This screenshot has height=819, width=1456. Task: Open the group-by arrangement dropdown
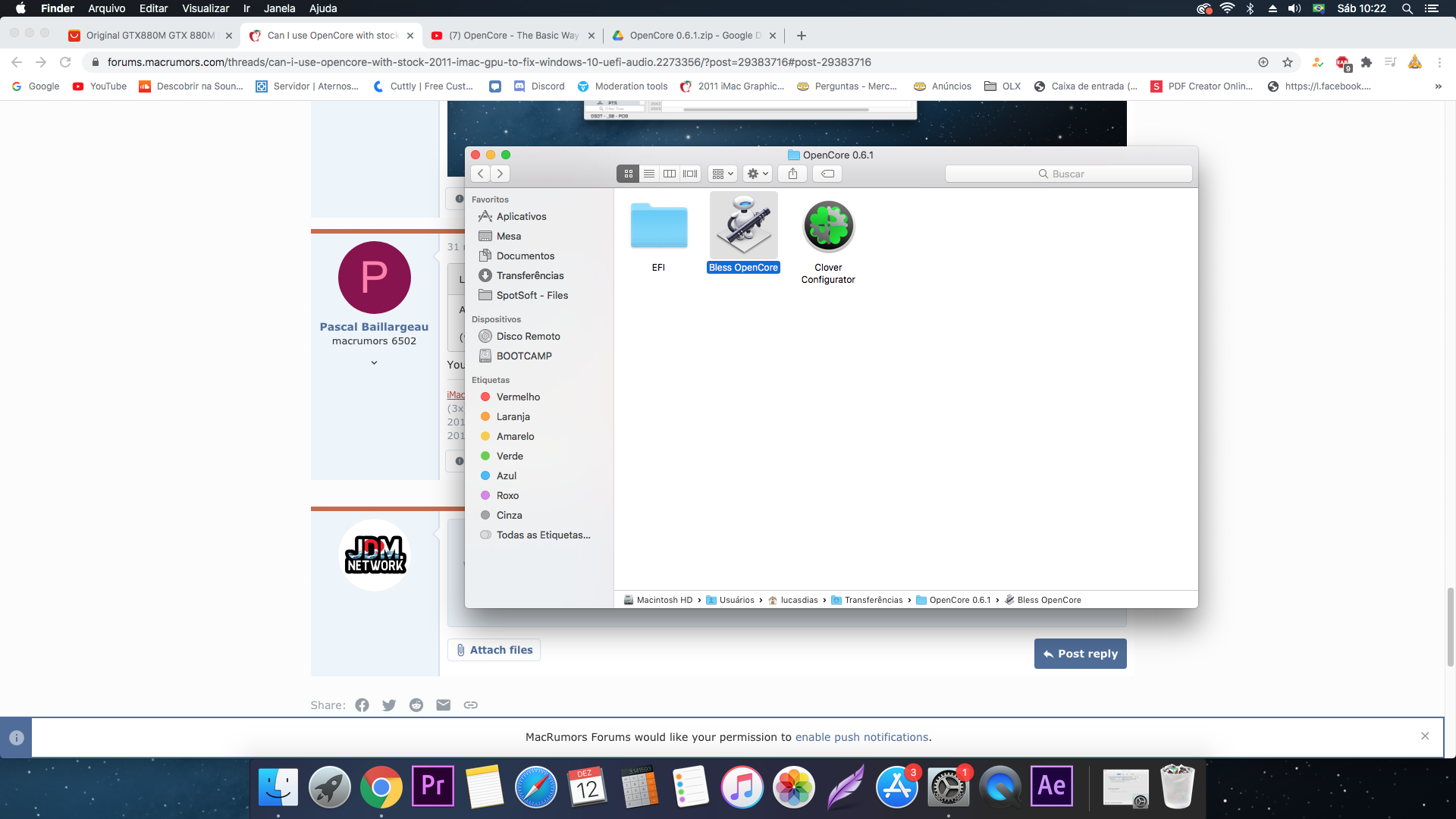pyautogui.click(x=723, y=174)
